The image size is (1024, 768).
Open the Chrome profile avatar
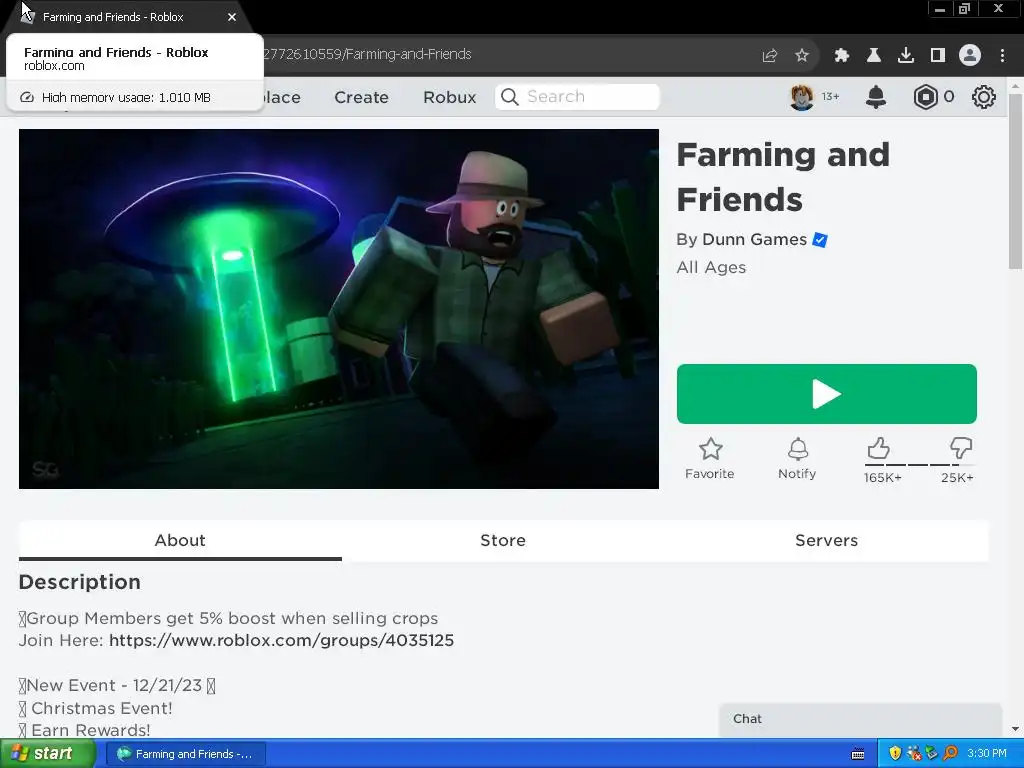tap(970, 55)
